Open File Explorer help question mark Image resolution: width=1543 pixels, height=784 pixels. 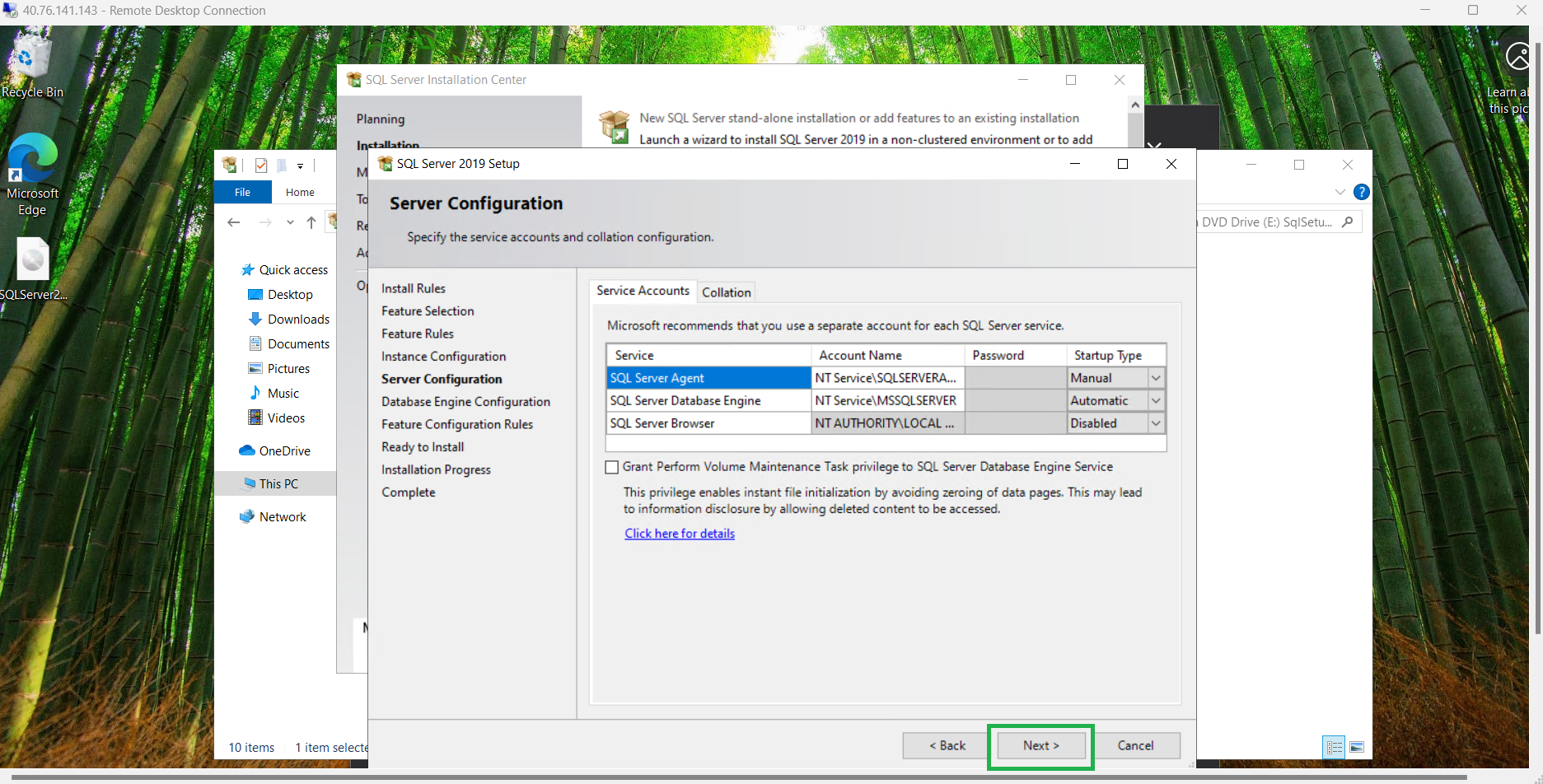coord(1362,192)
